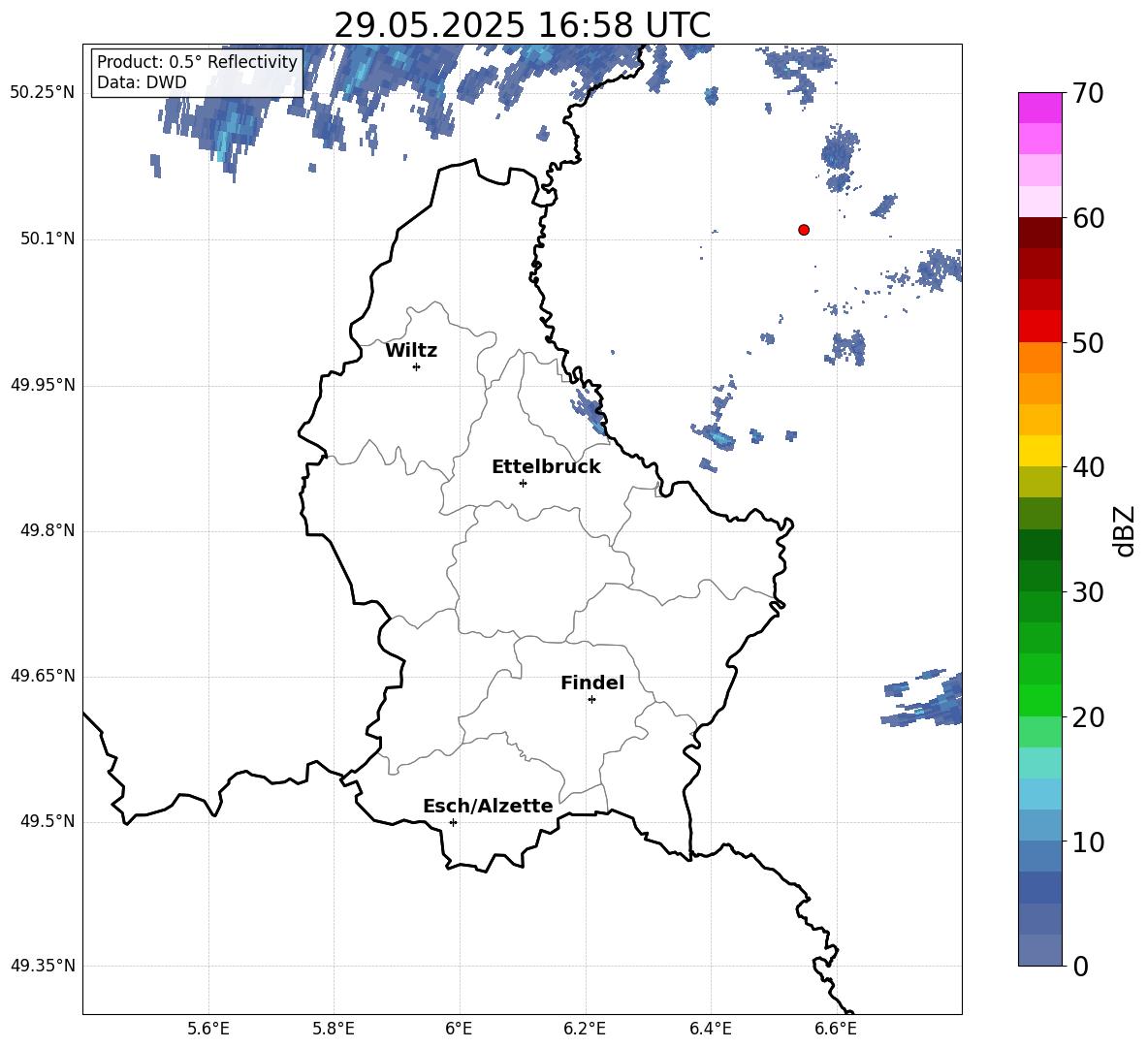Click the colorbar tick label 20
Screen dimensions: 1148x1048
coord(1088,717)
